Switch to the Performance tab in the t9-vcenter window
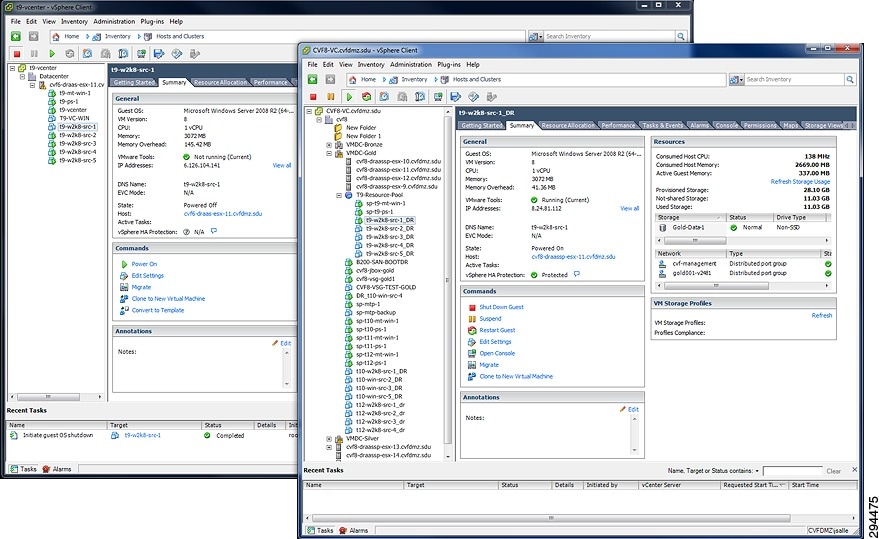 tap(270, 82)
